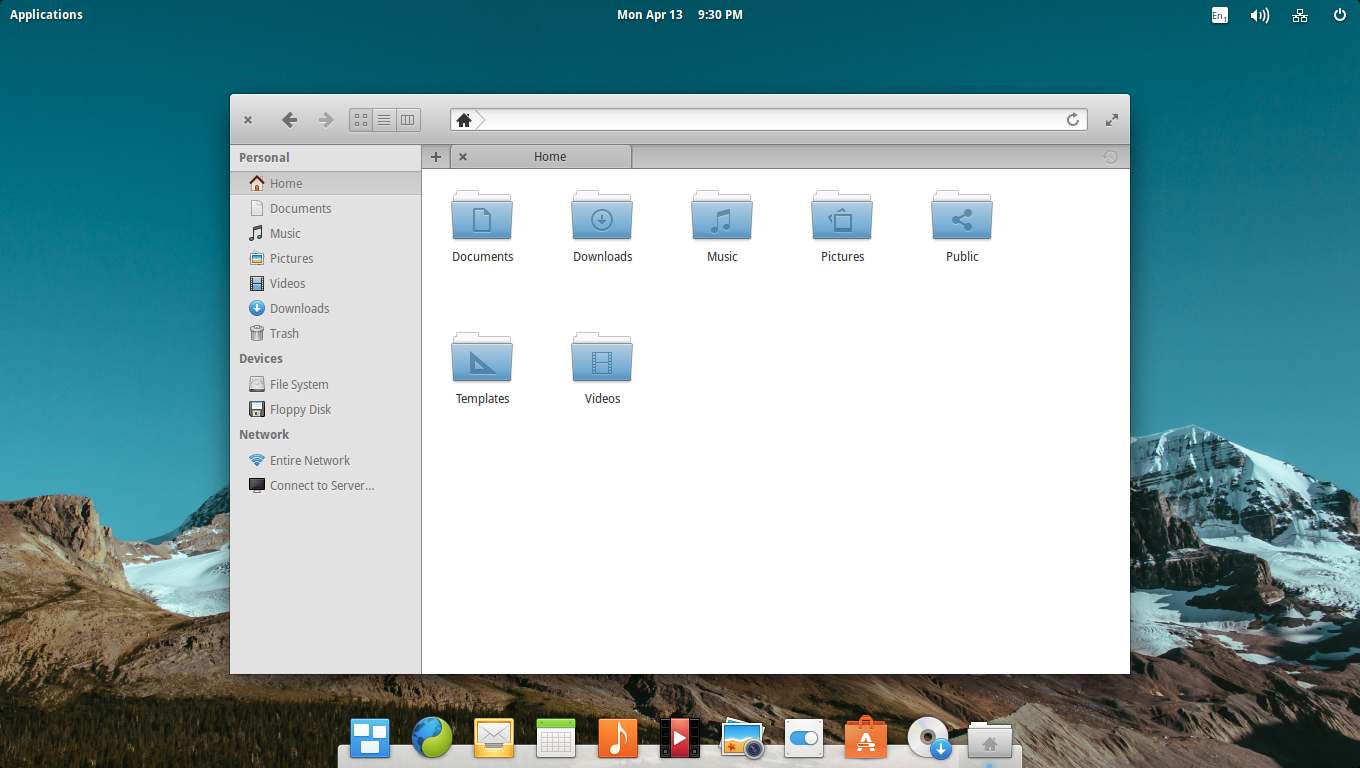Image resolution: width=1360 pixels, height=768 pixels.
Task: Click the home icon in path bar
Action: pyautogui.click(x=464, y=120)
